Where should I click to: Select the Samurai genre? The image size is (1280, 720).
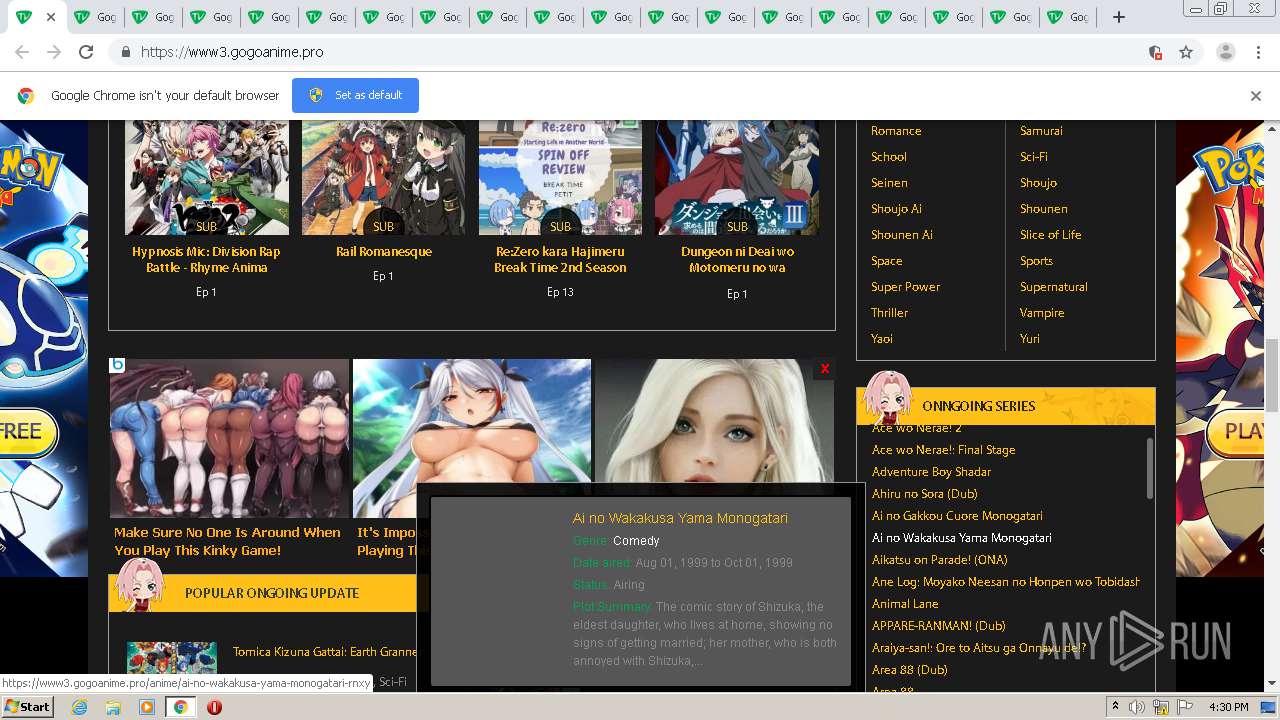coord(1041,131)
